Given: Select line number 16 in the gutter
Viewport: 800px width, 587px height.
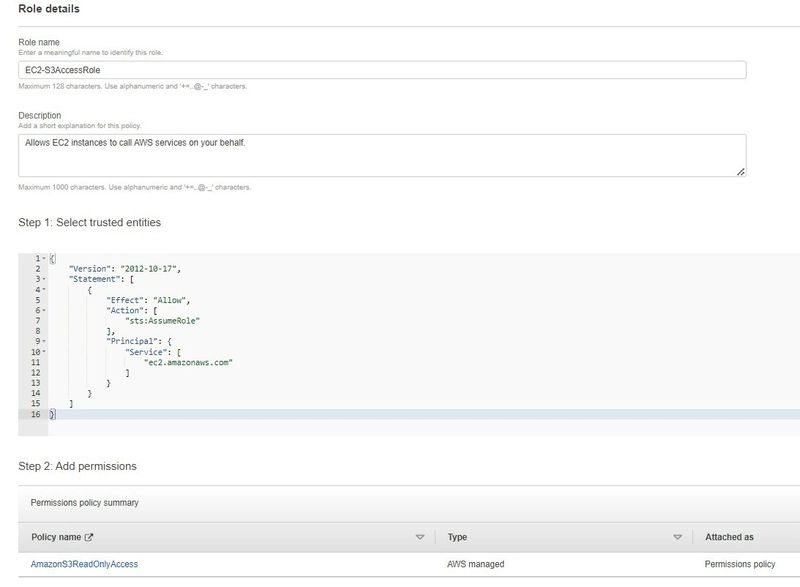Looking at the screenshot, I should click(x=35, y=414).
